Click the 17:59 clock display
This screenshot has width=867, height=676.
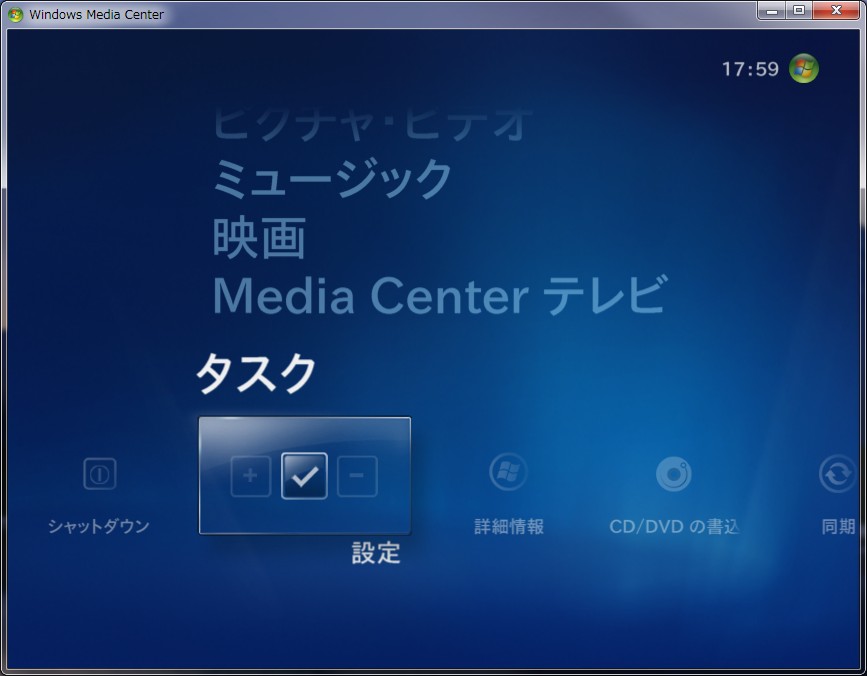750,69
